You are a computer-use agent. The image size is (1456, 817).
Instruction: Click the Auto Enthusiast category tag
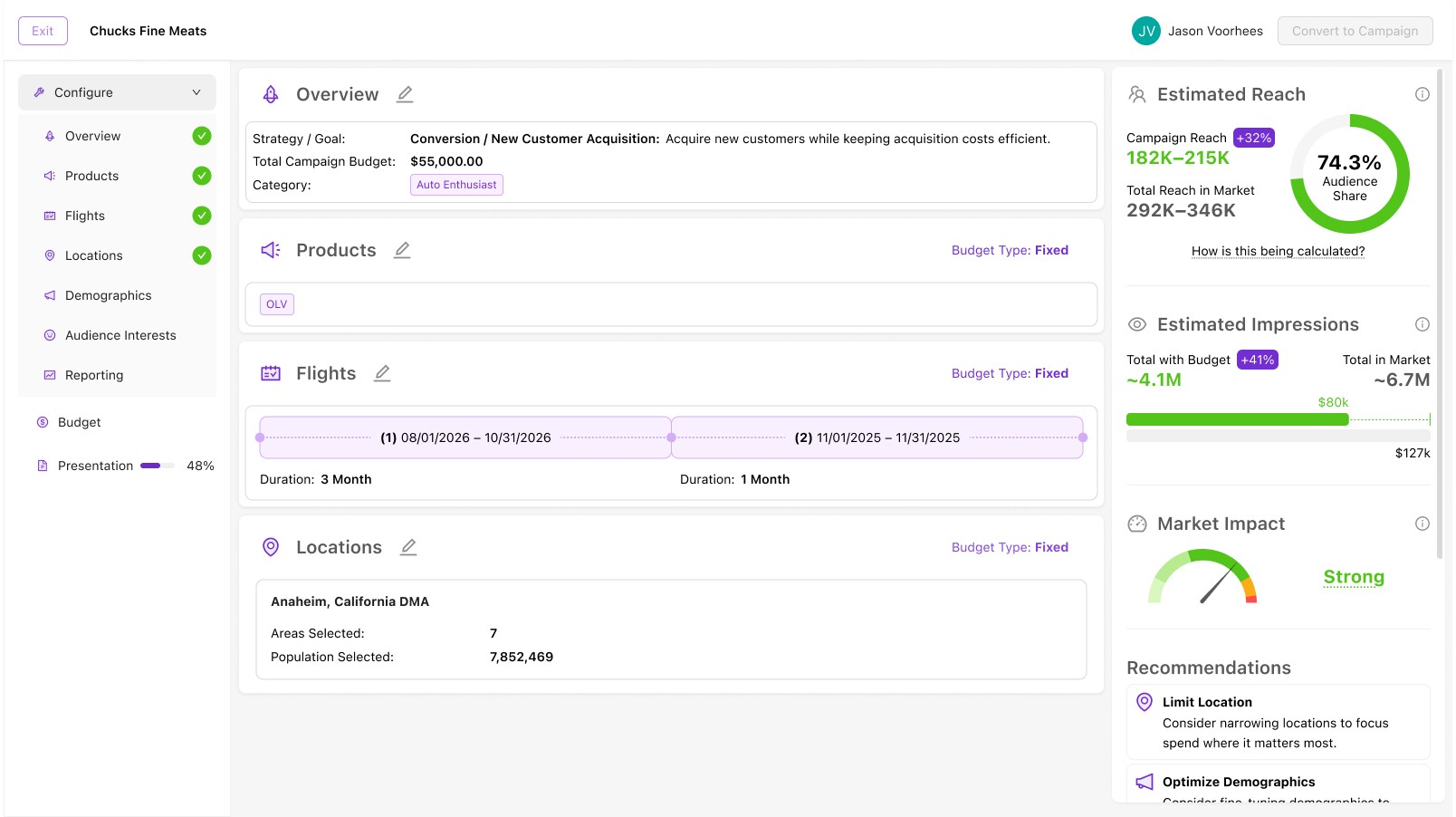click(456, 185)
